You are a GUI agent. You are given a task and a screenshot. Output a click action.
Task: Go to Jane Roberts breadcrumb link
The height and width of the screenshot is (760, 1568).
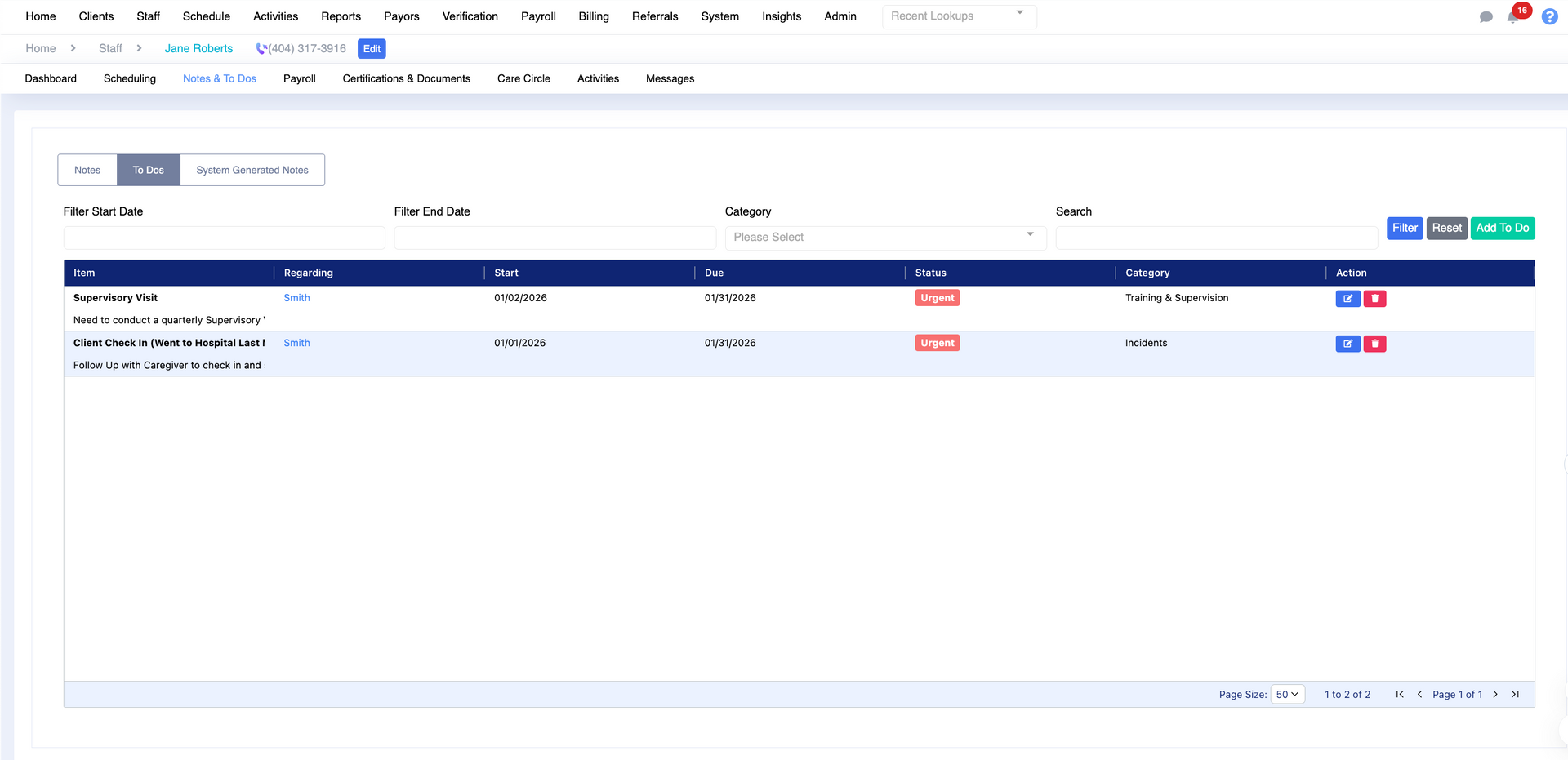198,49
